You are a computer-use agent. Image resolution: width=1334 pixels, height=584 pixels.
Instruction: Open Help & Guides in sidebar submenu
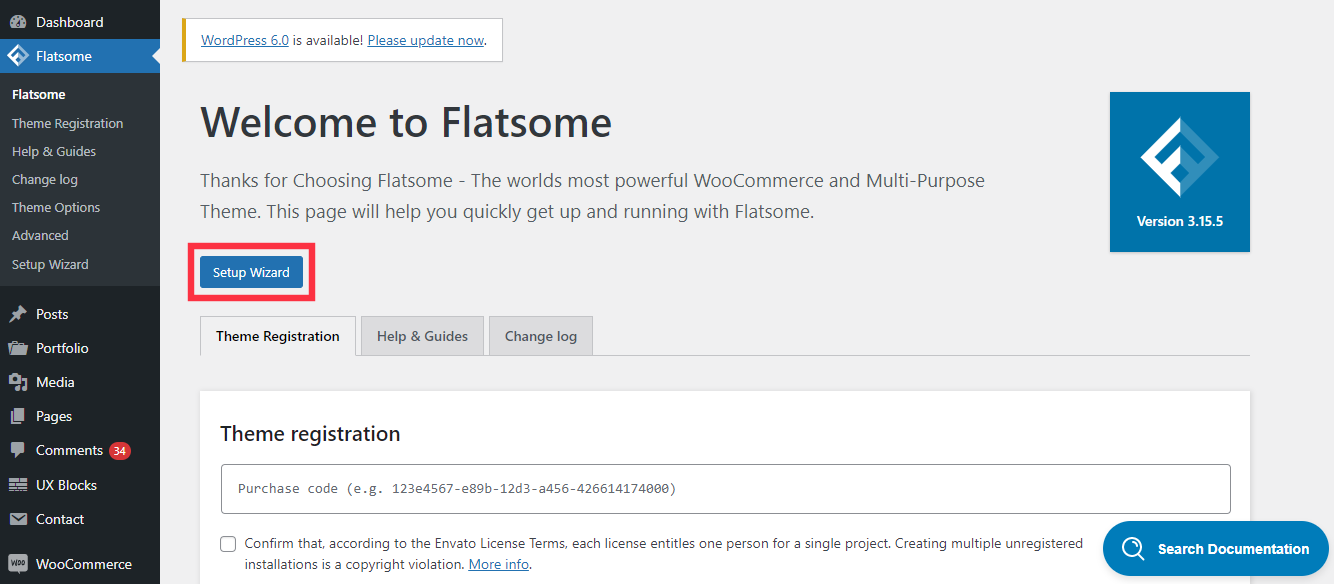coord(54,151)
